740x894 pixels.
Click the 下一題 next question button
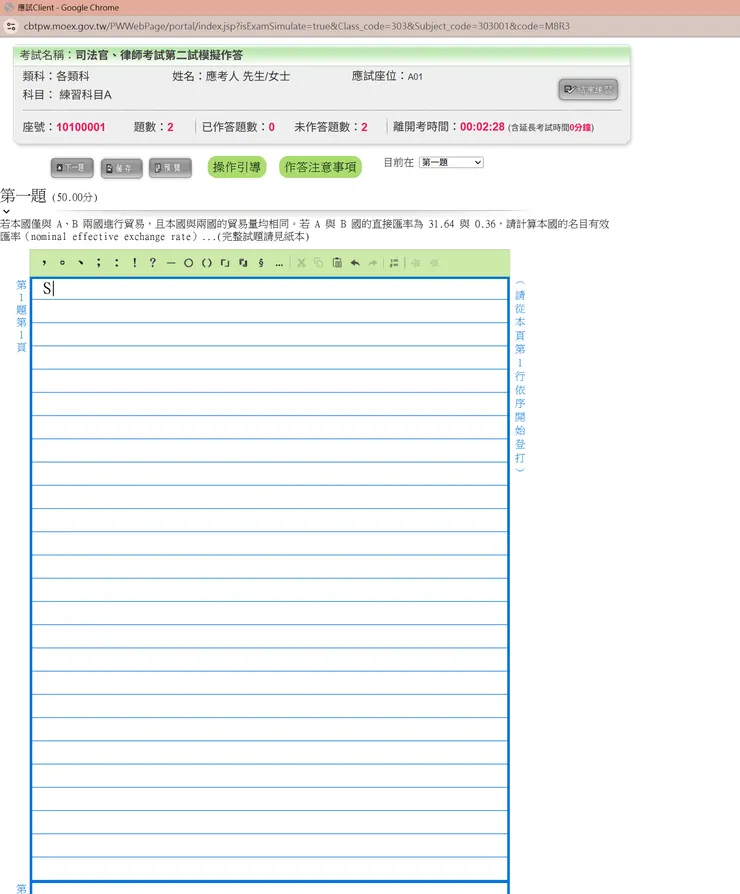click(72, 168)
